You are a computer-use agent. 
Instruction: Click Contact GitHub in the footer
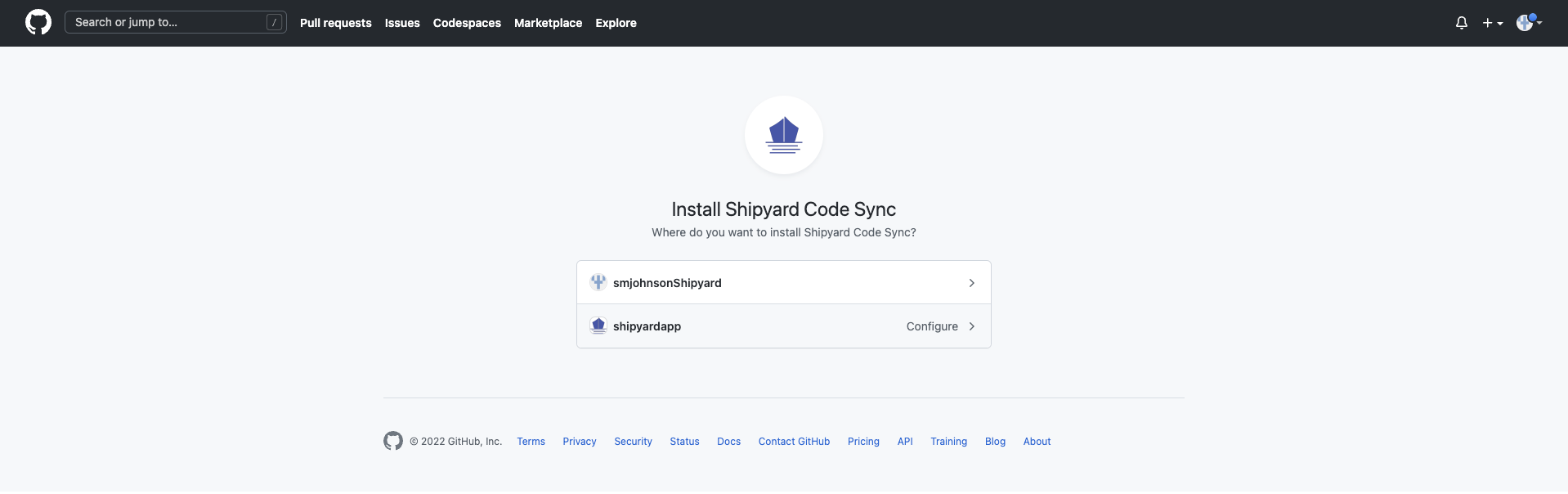point(794,442)
